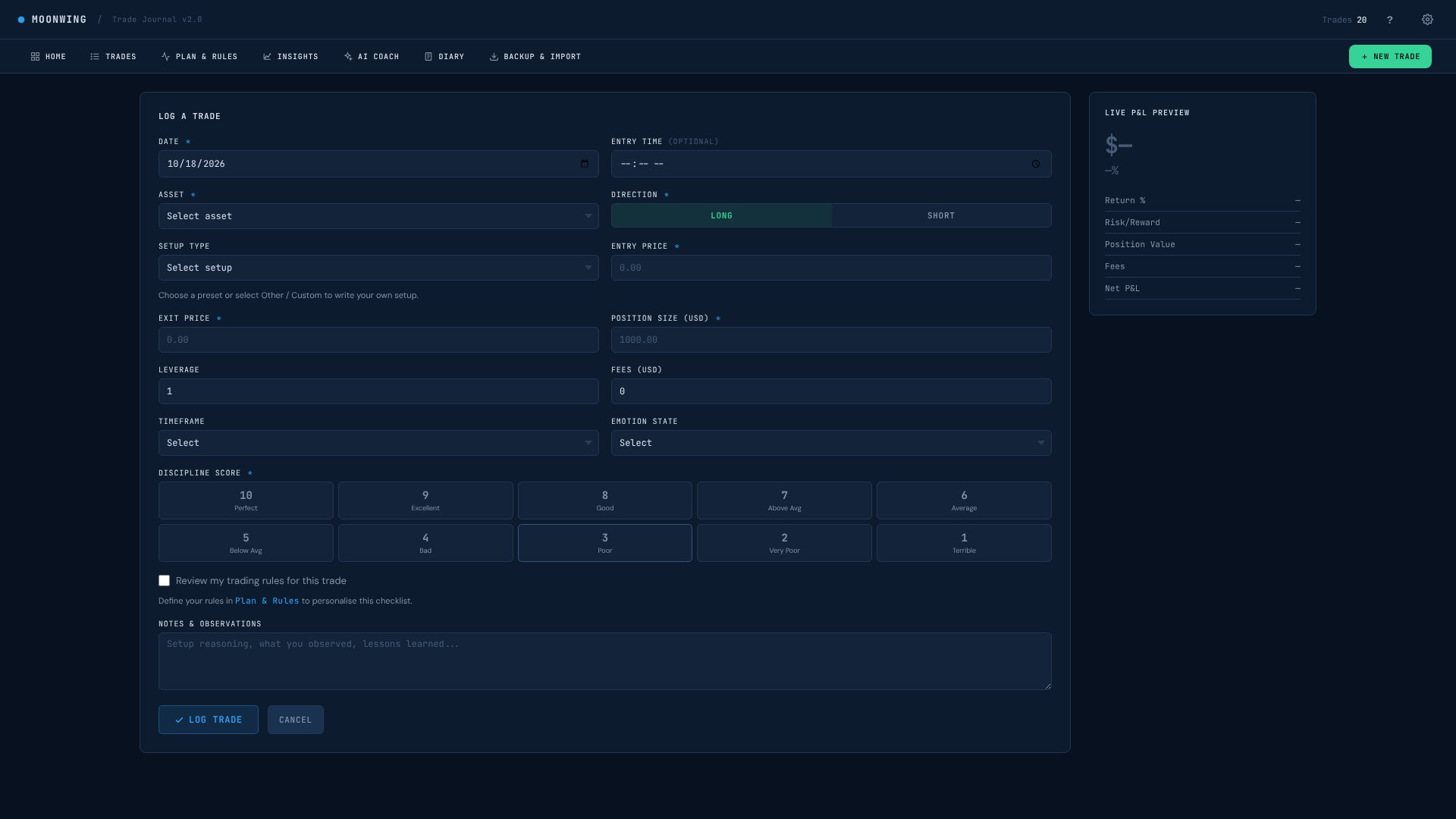Follow the Plan & Rules link

(x=267, y=601)
